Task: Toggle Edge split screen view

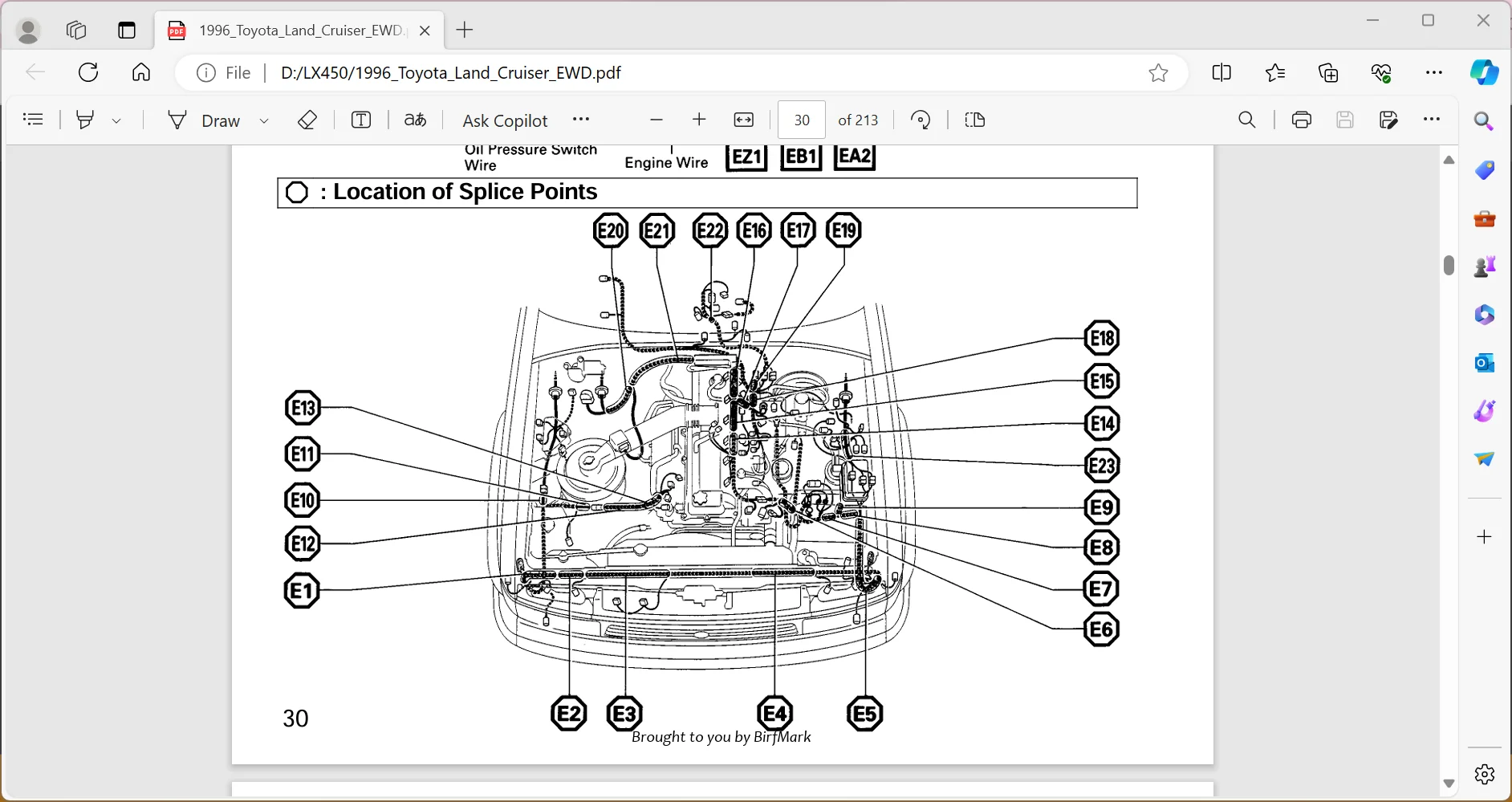Action: click(1221, 73)
